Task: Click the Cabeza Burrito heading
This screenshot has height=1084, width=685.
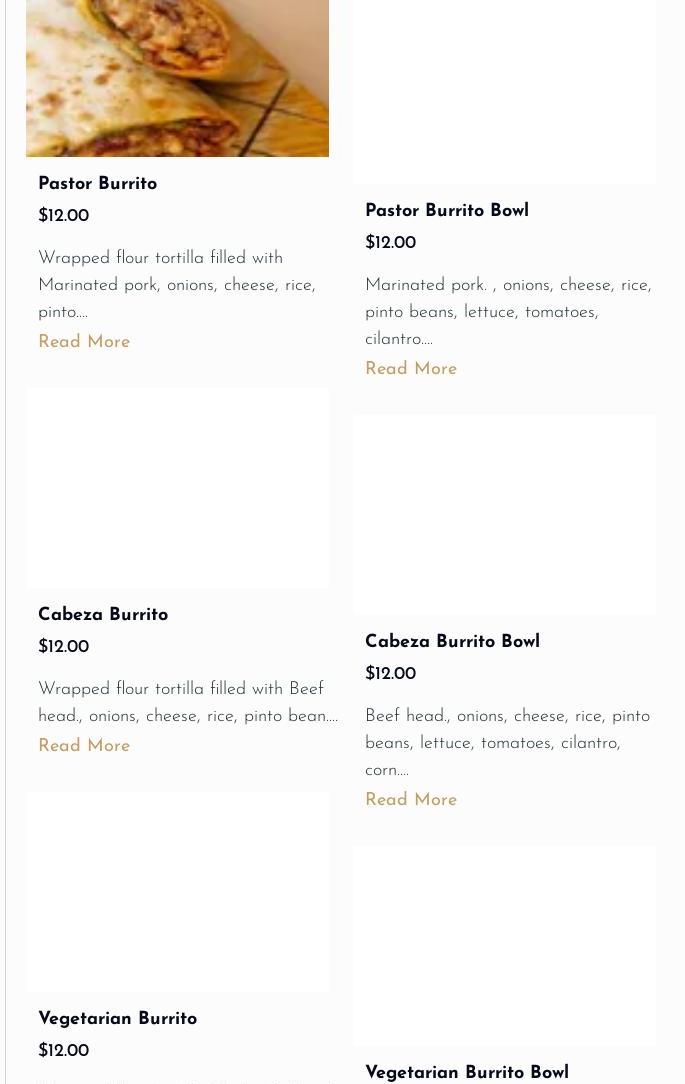Action: pos(103,615)
